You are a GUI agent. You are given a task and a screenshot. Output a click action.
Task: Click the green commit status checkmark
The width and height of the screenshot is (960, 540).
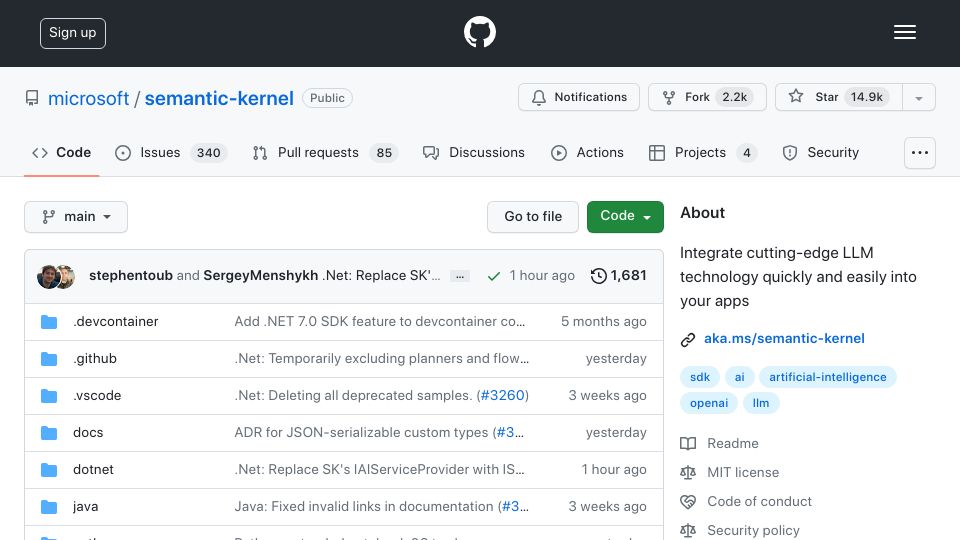(493, 276)
